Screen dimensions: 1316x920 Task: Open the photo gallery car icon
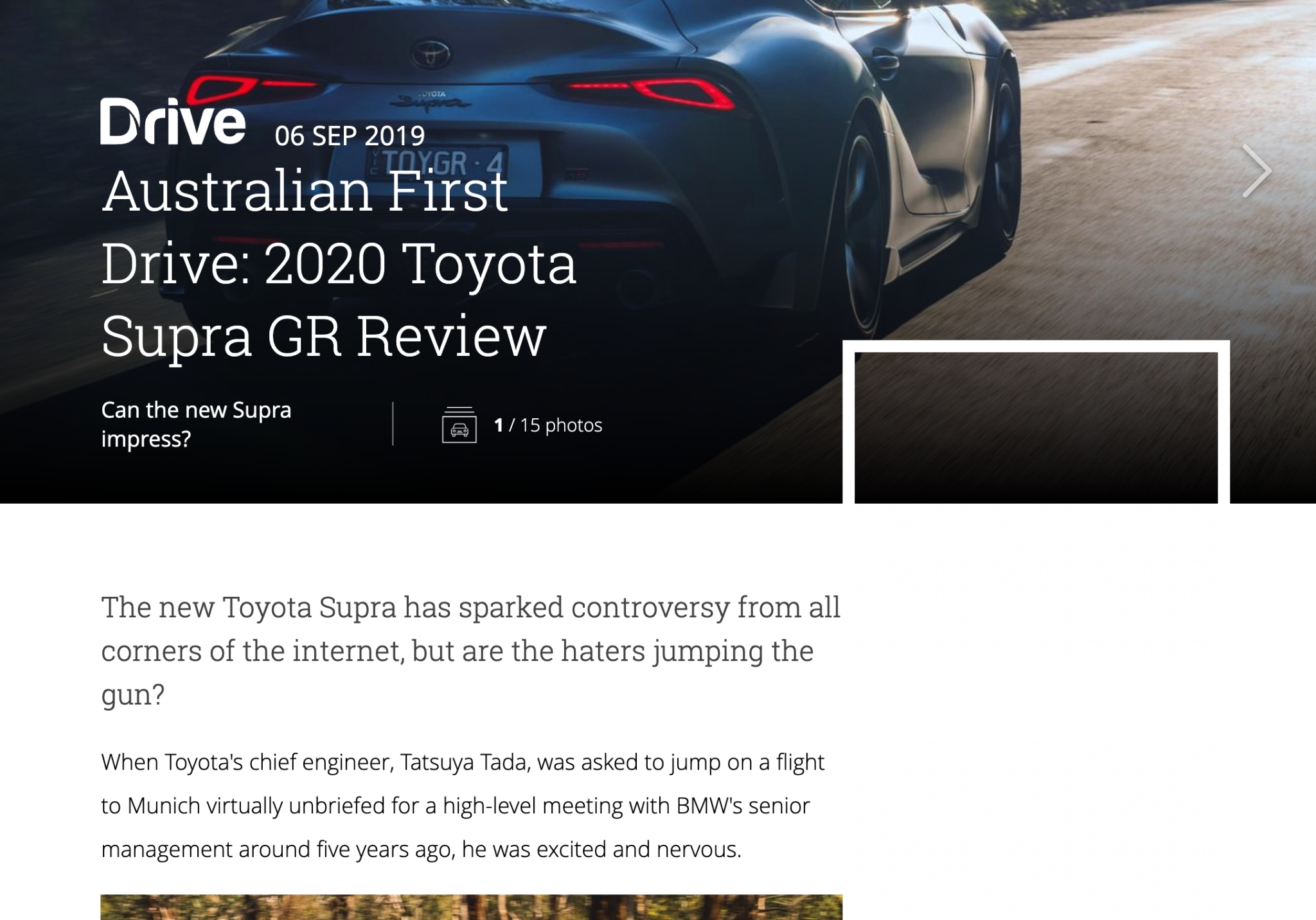click(459, 425)
